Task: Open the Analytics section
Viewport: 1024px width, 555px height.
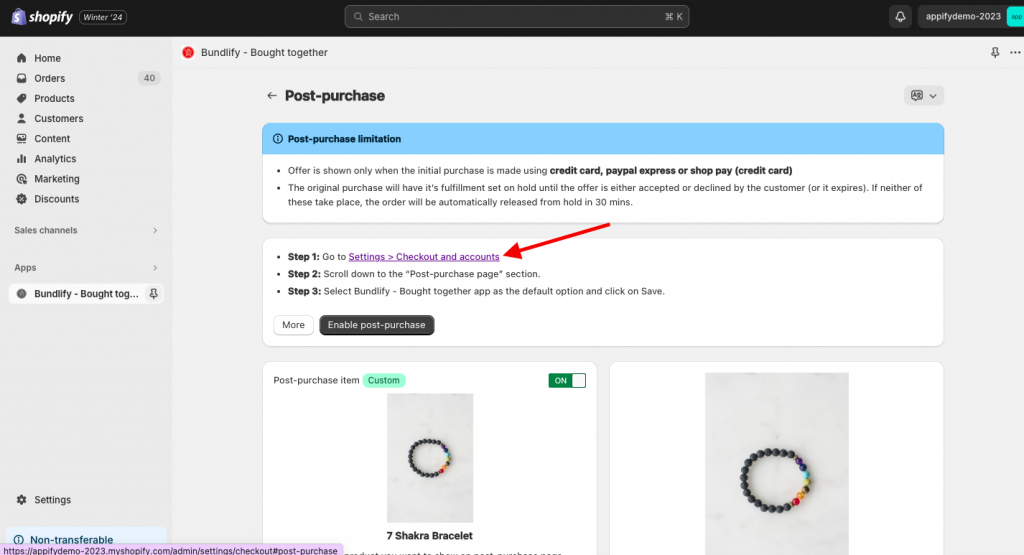Action: click(x=55, y=159)
